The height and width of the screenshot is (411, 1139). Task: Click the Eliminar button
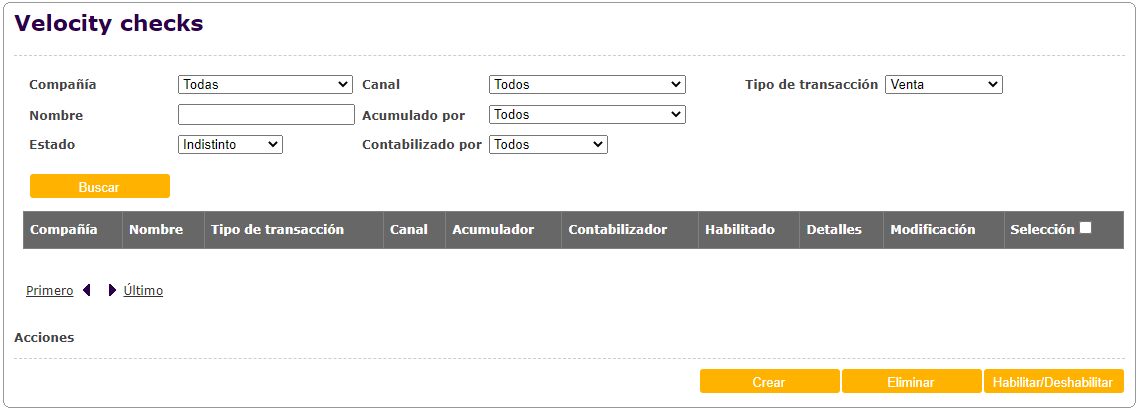(911, 382)
